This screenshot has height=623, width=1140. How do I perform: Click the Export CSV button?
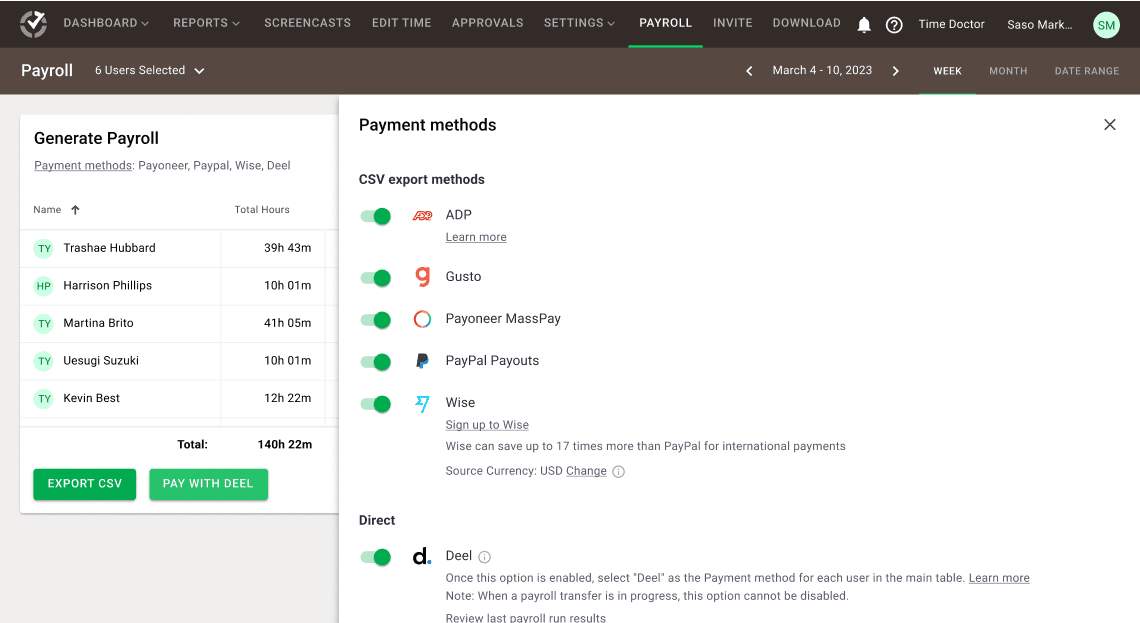click(85, 484)
